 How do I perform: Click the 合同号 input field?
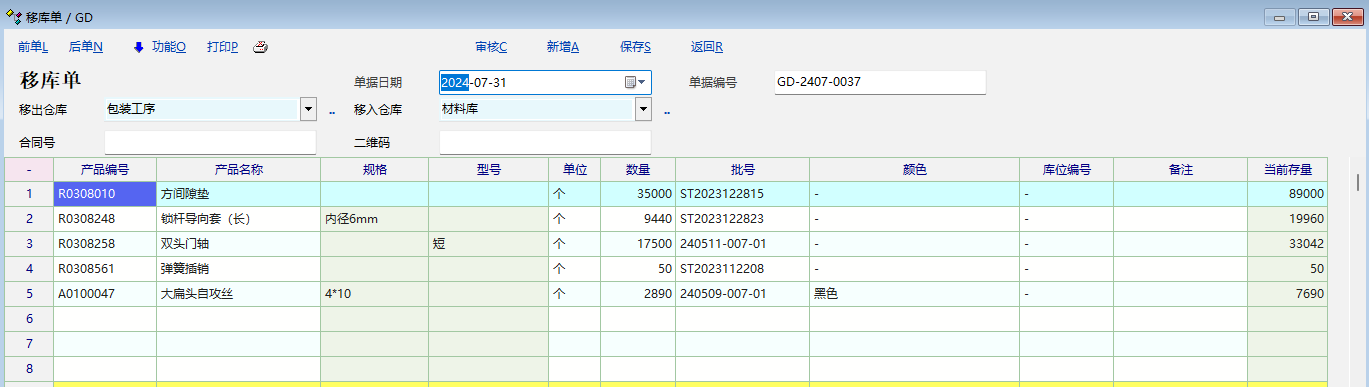[x=210, y=142]
